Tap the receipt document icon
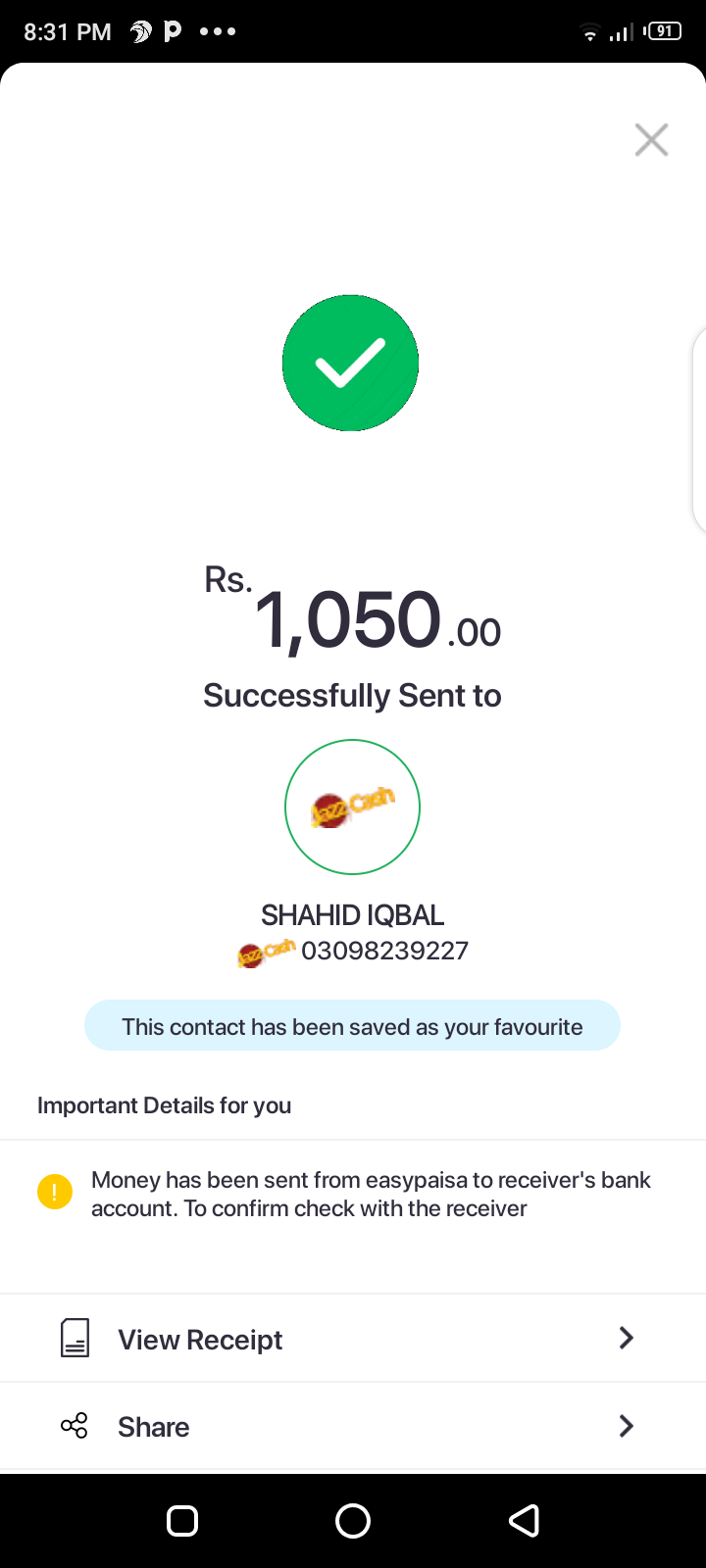The image size is (706, 1568). coord(76,1338)
